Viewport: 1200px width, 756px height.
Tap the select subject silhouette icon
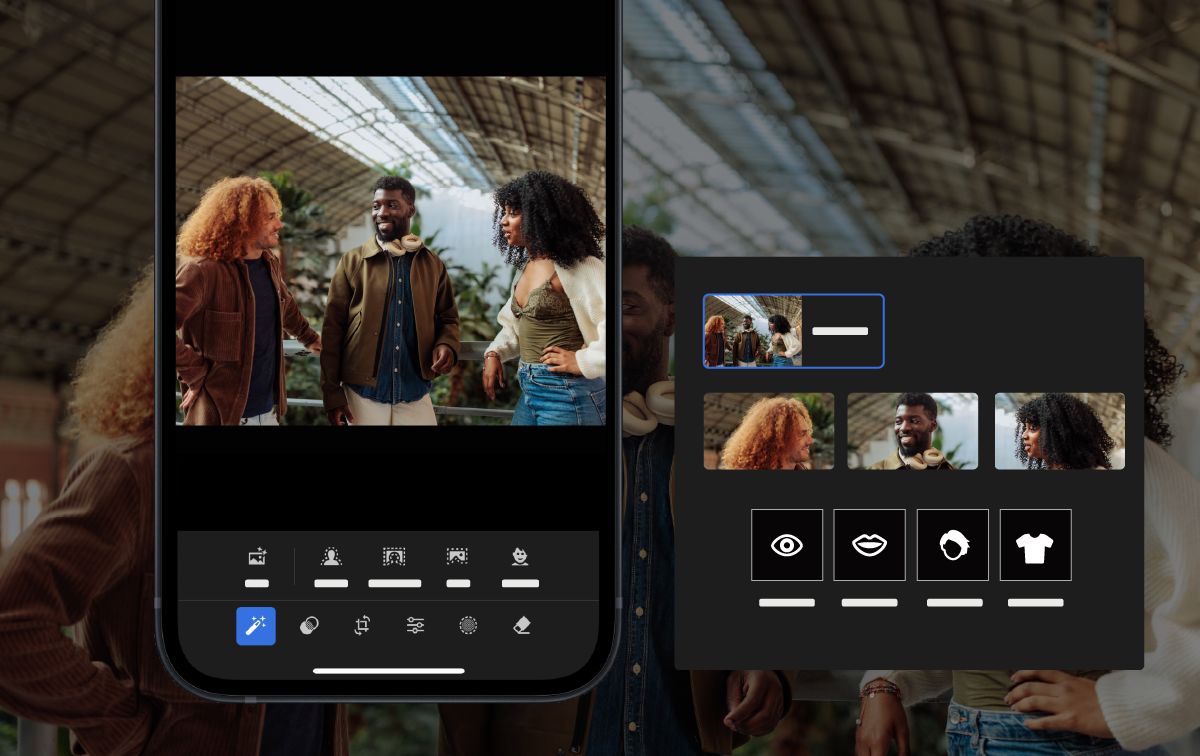pyautogui.click(x=331, y=557)
